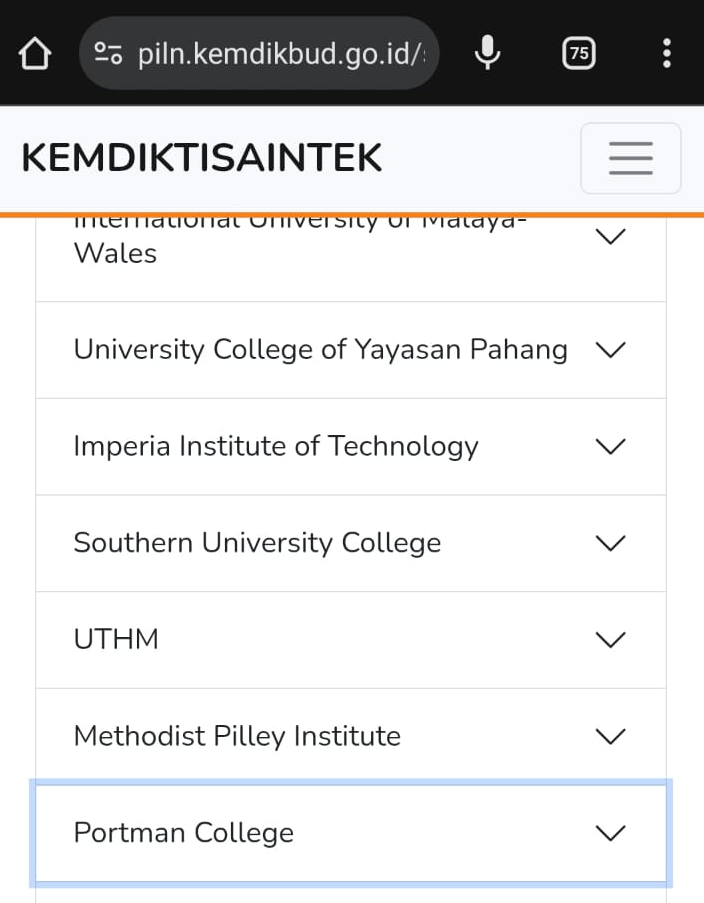Tap the address bar URL field

click(x=280, y=53)
